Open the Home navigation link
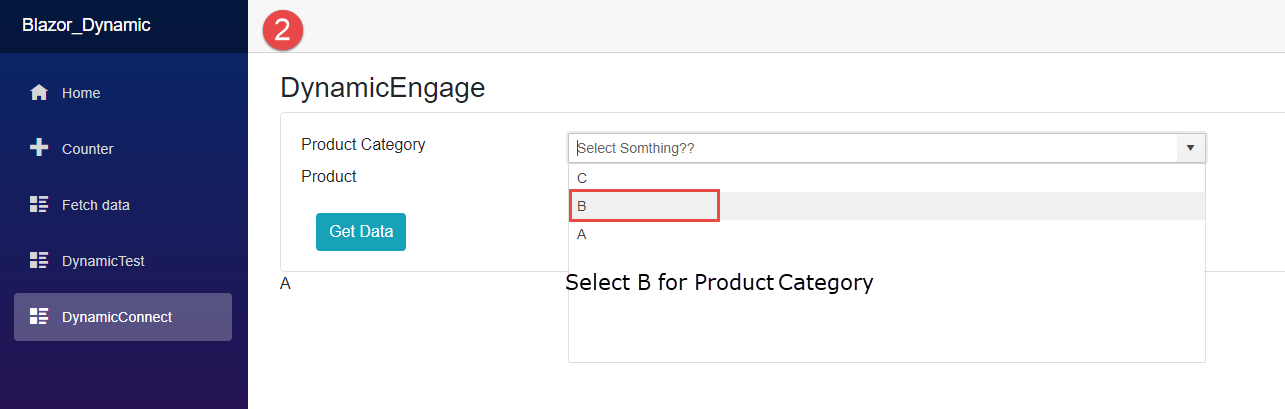Viewport: 1285px width, 409px height. tap(81, 93)
